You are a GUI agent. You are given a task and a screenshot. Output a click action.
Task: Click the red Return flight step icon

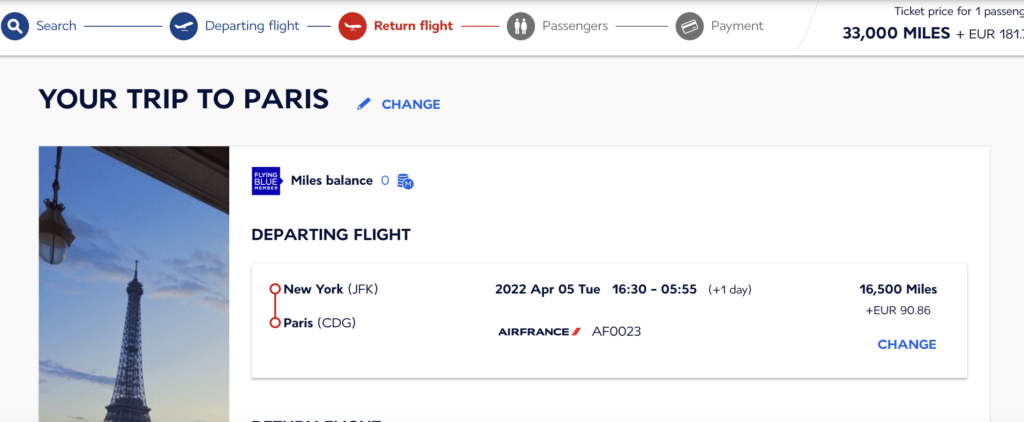(x=353, y=26)
